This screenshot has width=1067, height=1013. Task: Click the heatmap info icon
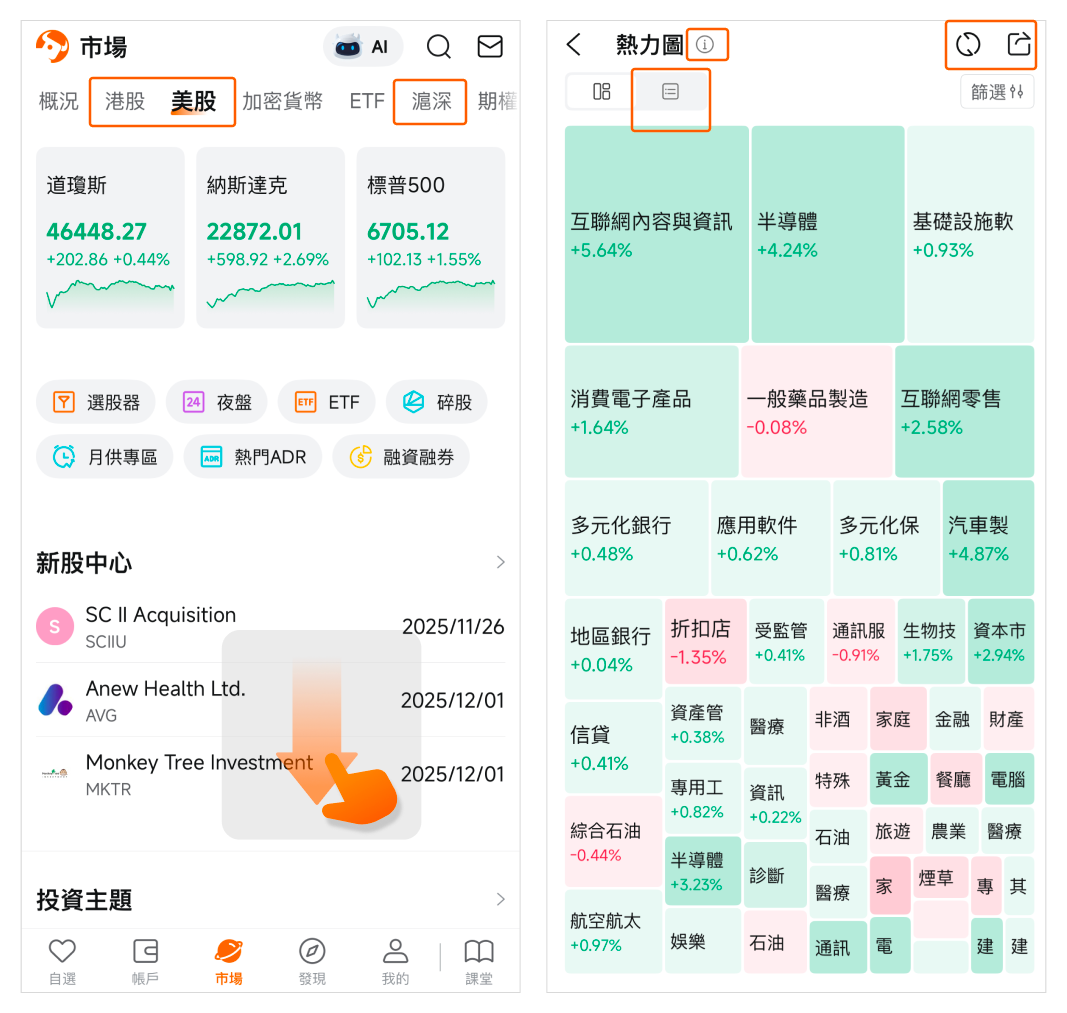coord(706,45)
